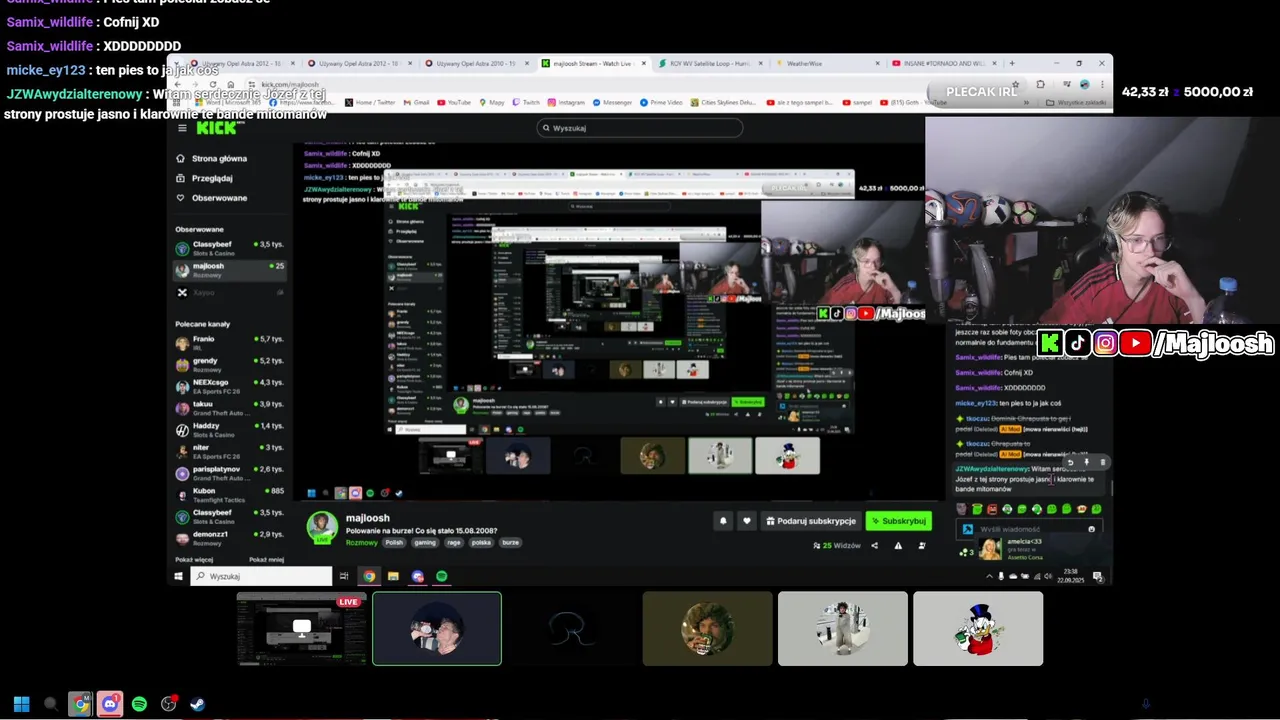The height and width of the screenshot is (720, 1280).
Task: Open Chrome from the bottom Windows 11 taskbar
Action: point(80,704)
